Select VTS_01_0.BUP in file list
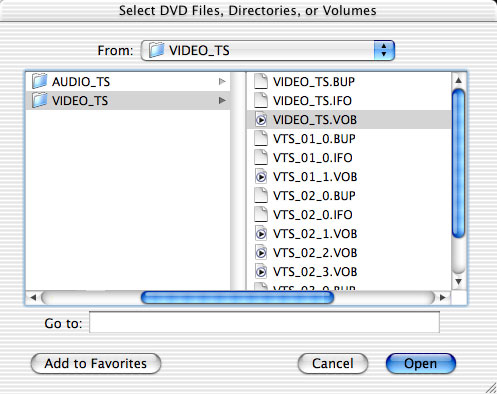 coord(349,139)
